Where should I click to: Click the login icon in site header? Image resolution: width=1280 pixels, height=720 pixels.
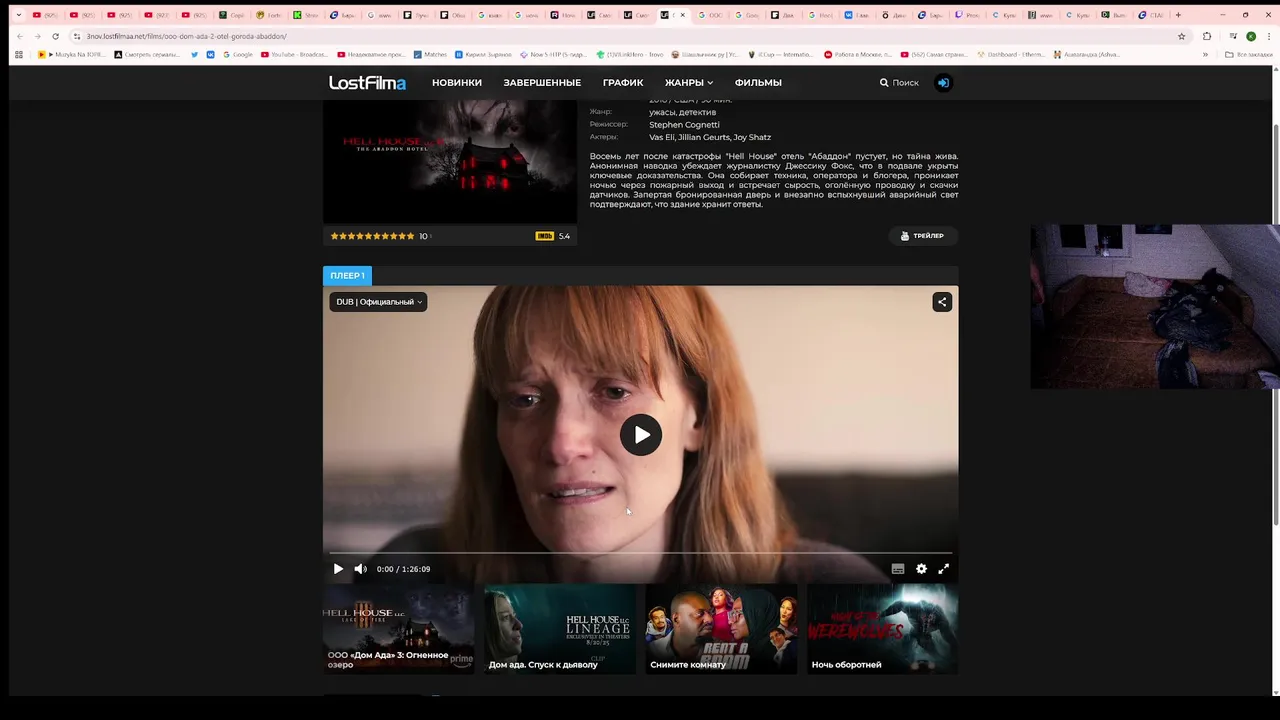(943, 83)
